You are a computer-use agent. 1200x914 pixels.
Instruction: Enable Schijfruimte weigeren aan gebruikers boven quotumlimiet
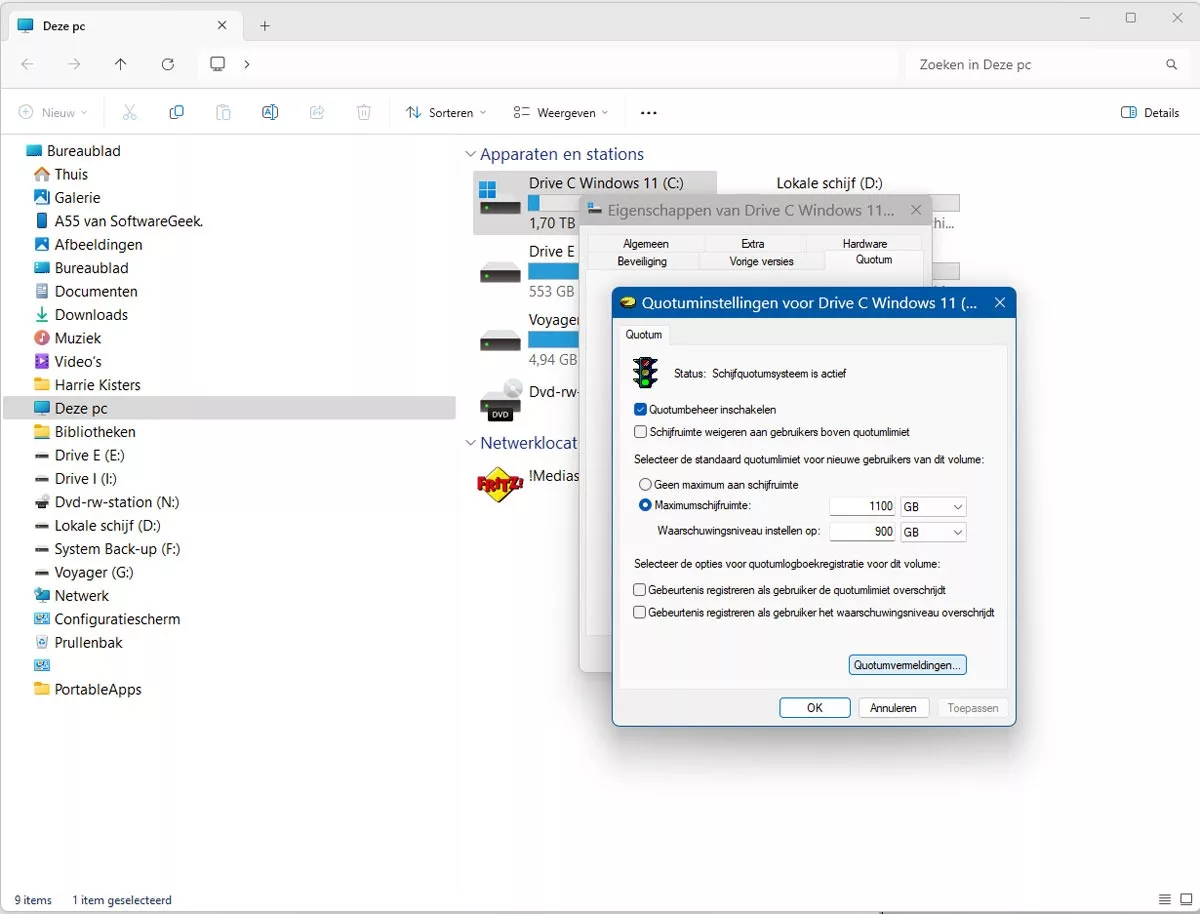point(640,432)
